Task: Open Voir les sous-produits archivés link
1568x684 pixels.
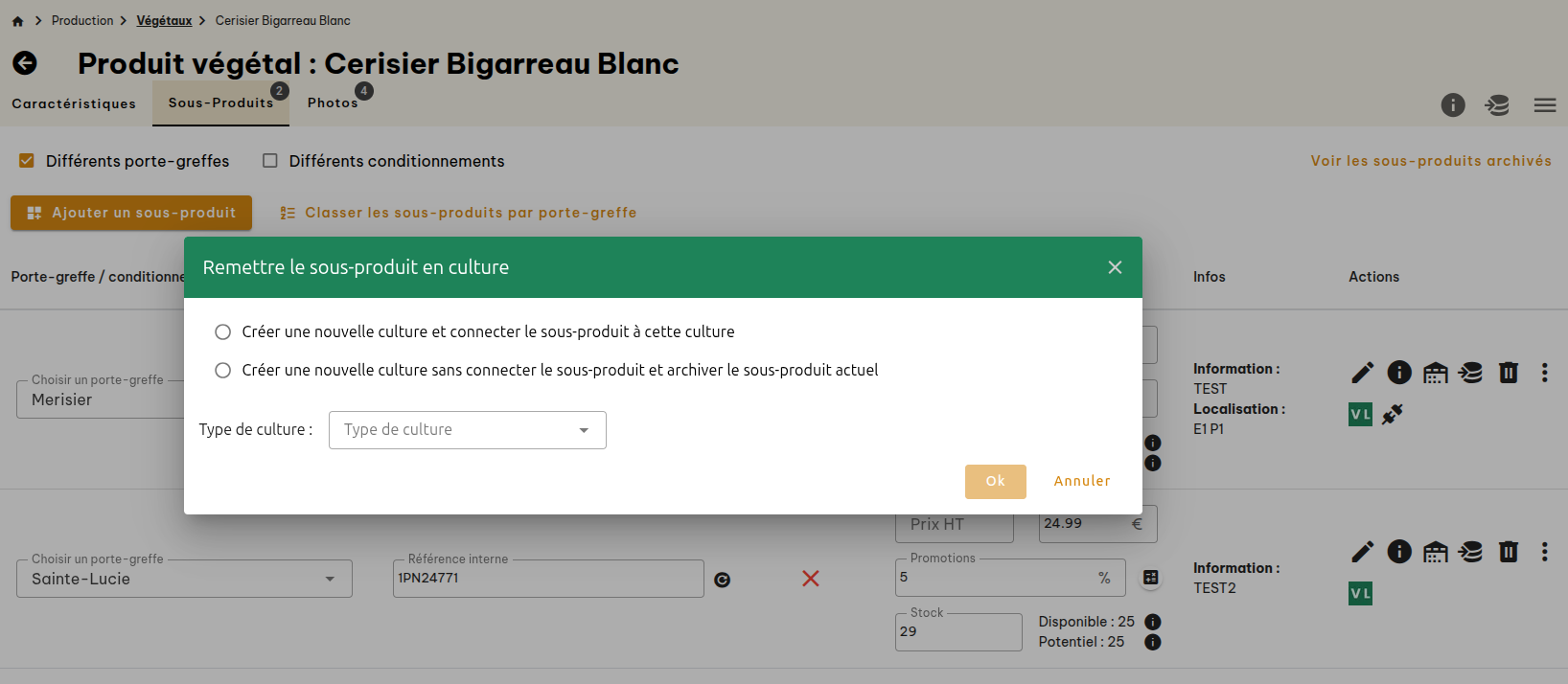Action: [x=1431, y=161]
